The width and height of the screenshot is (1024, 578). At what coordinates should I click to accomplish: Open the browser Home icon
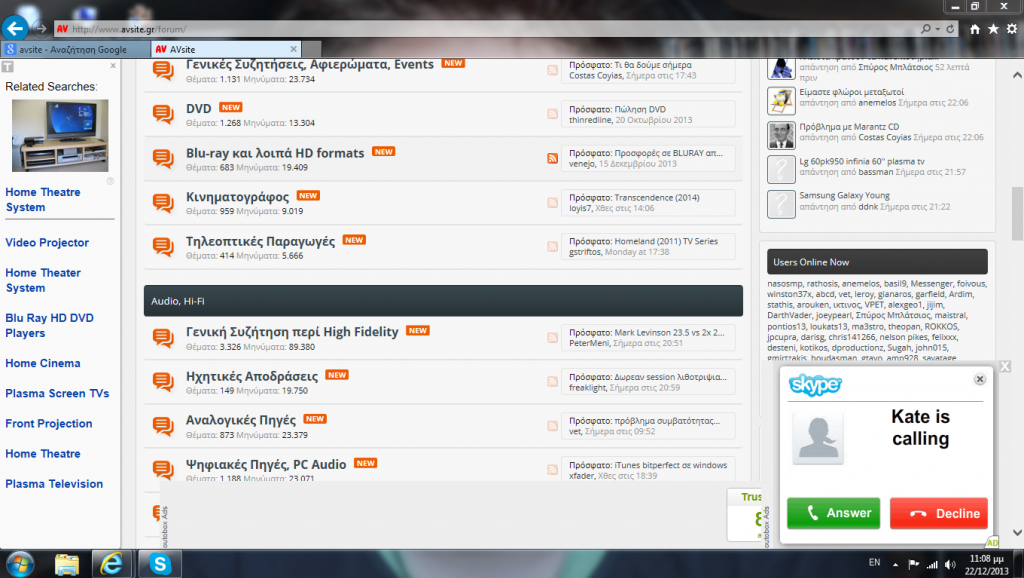point(974,29)
